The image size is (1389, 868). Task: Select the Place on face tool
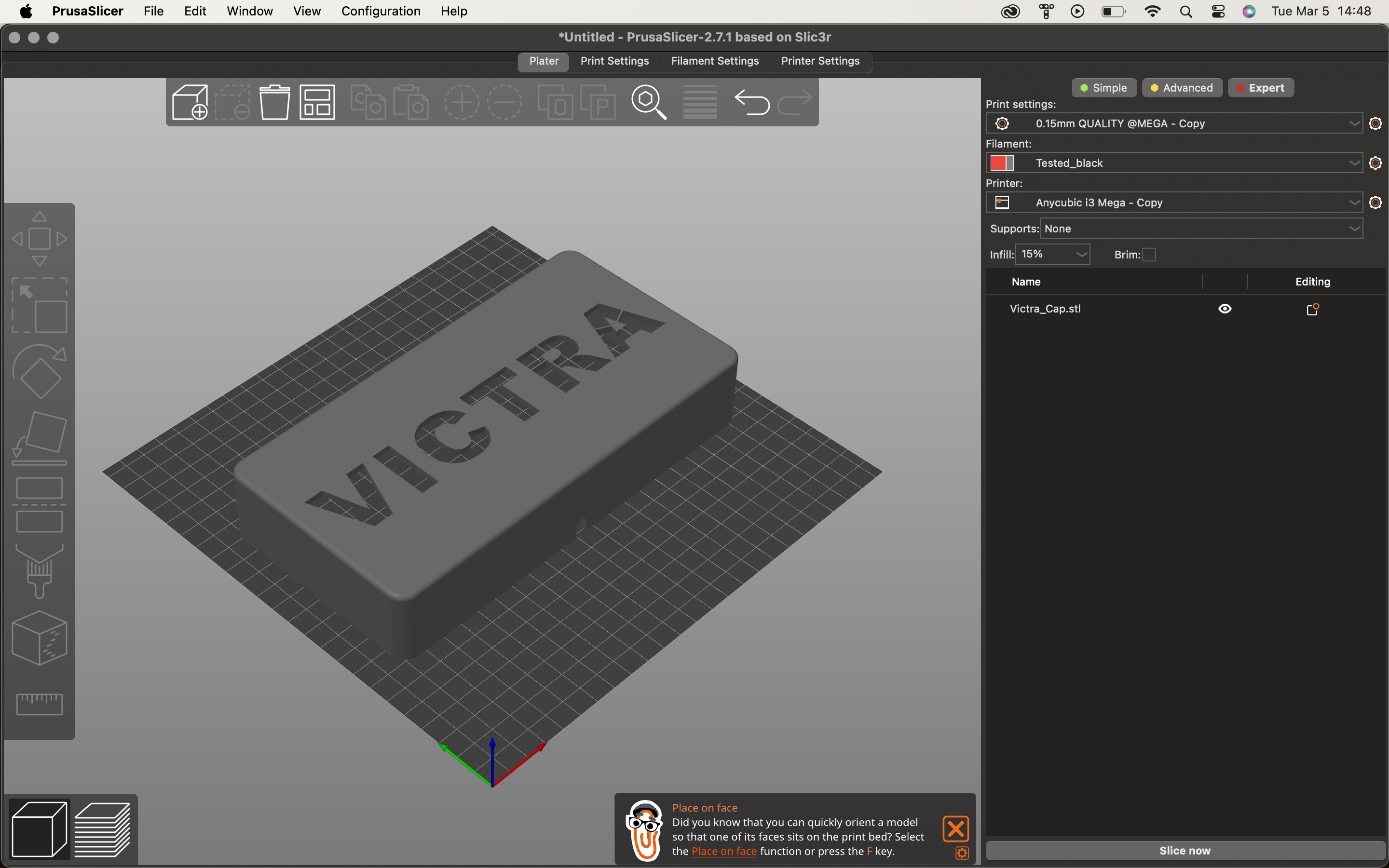[x=39, y=438]
